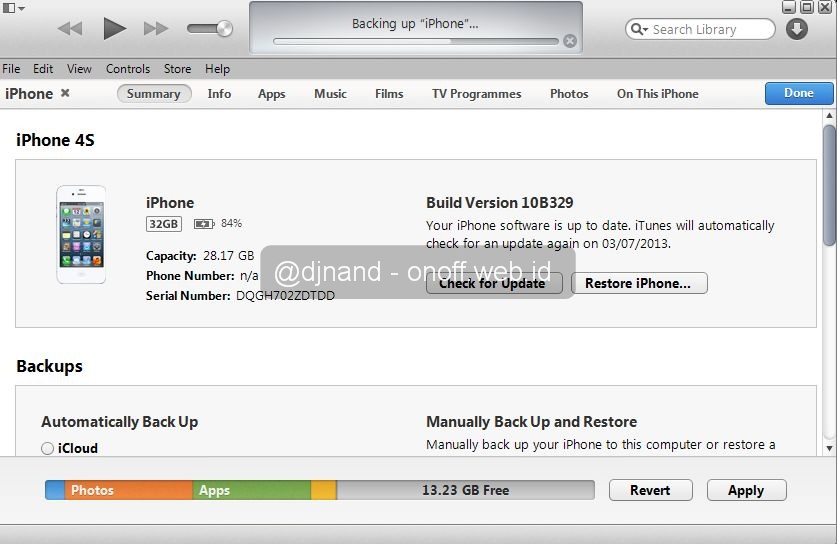Select the iCloud backup radio button
The image size is (837, 544).
(48, 448)
